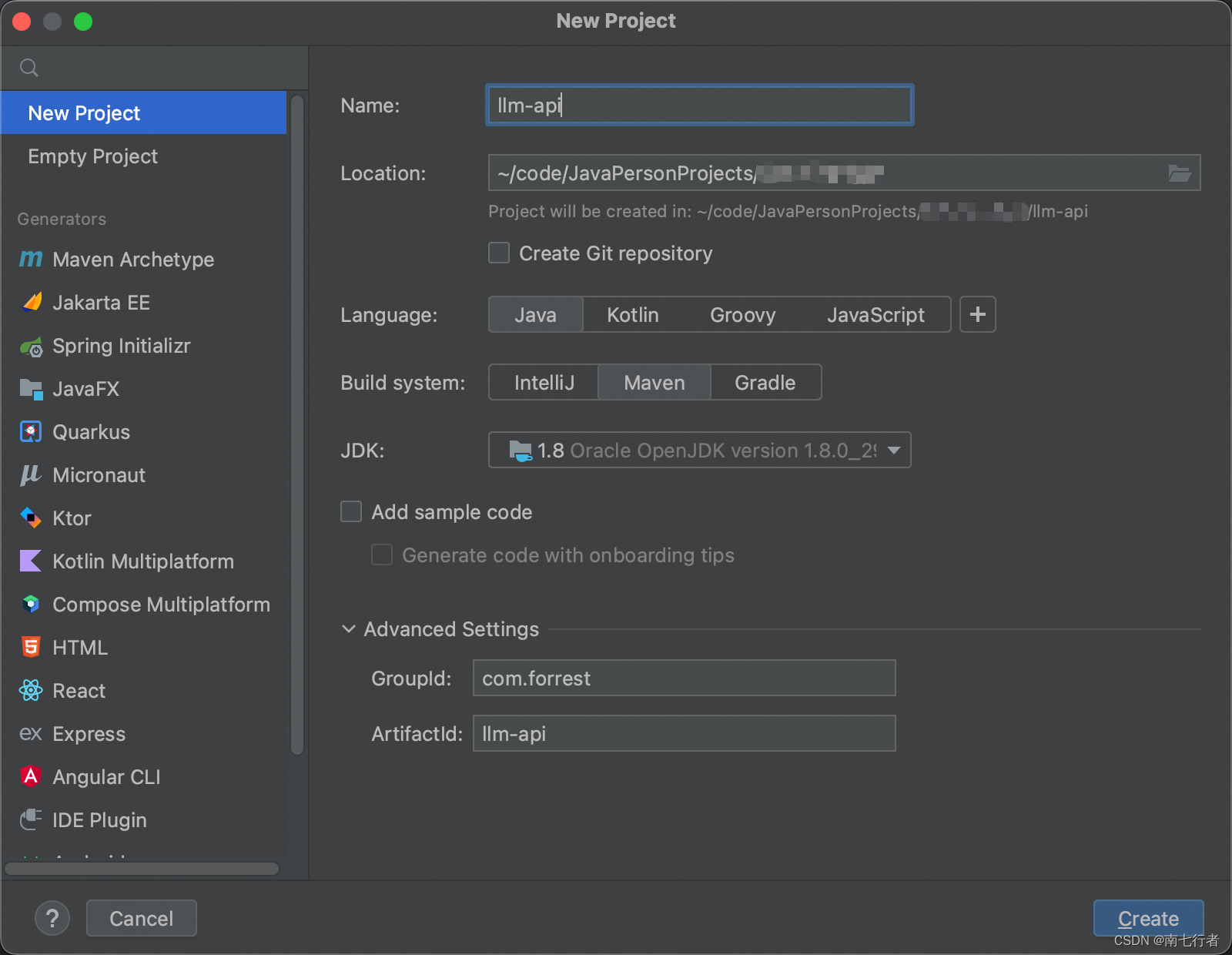Image resolution: width=1232 pixels, height=955 pixels.
Task: Click the Jakarta EE feather icon
Action: tap(31, 303)
